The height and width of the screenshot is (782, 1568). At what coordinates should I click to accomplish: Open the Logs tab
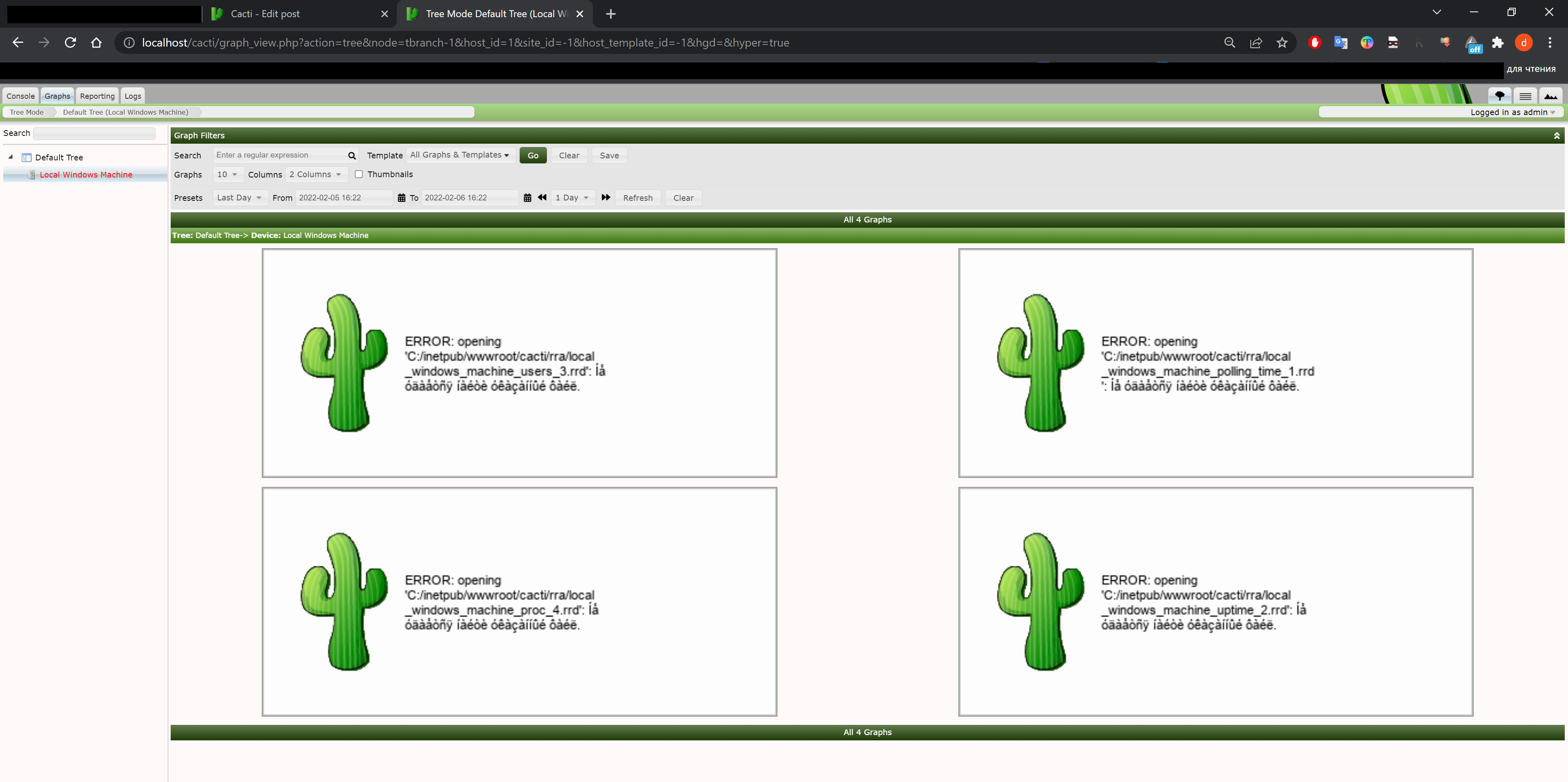pos(133,96)
